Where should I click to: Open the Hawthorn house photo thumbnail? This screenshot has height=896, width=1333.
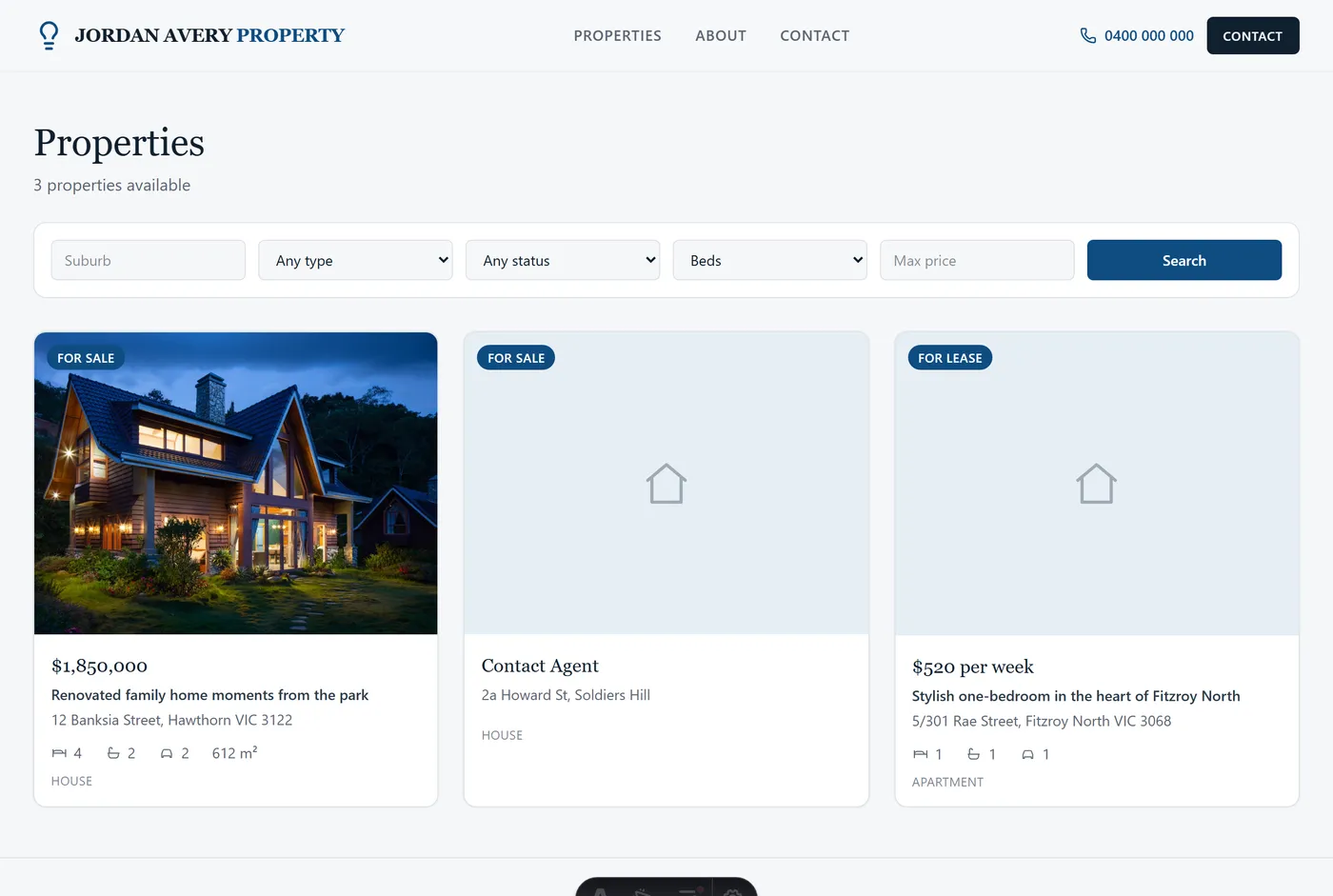coord(236,483)
